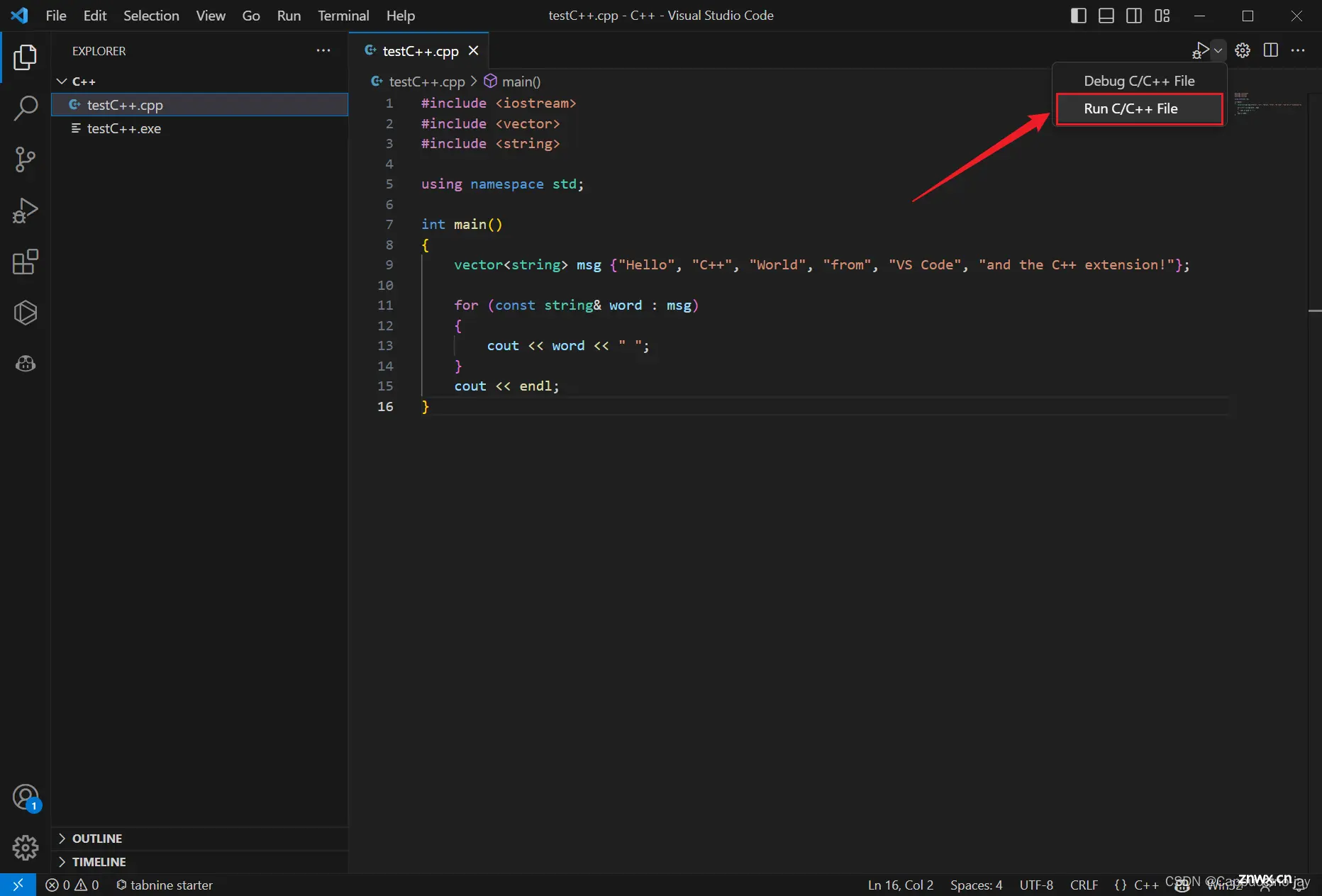Screen dimensions: 1322x896
Task: Click the cout << endl; line
Action: (x=506, y=386)
